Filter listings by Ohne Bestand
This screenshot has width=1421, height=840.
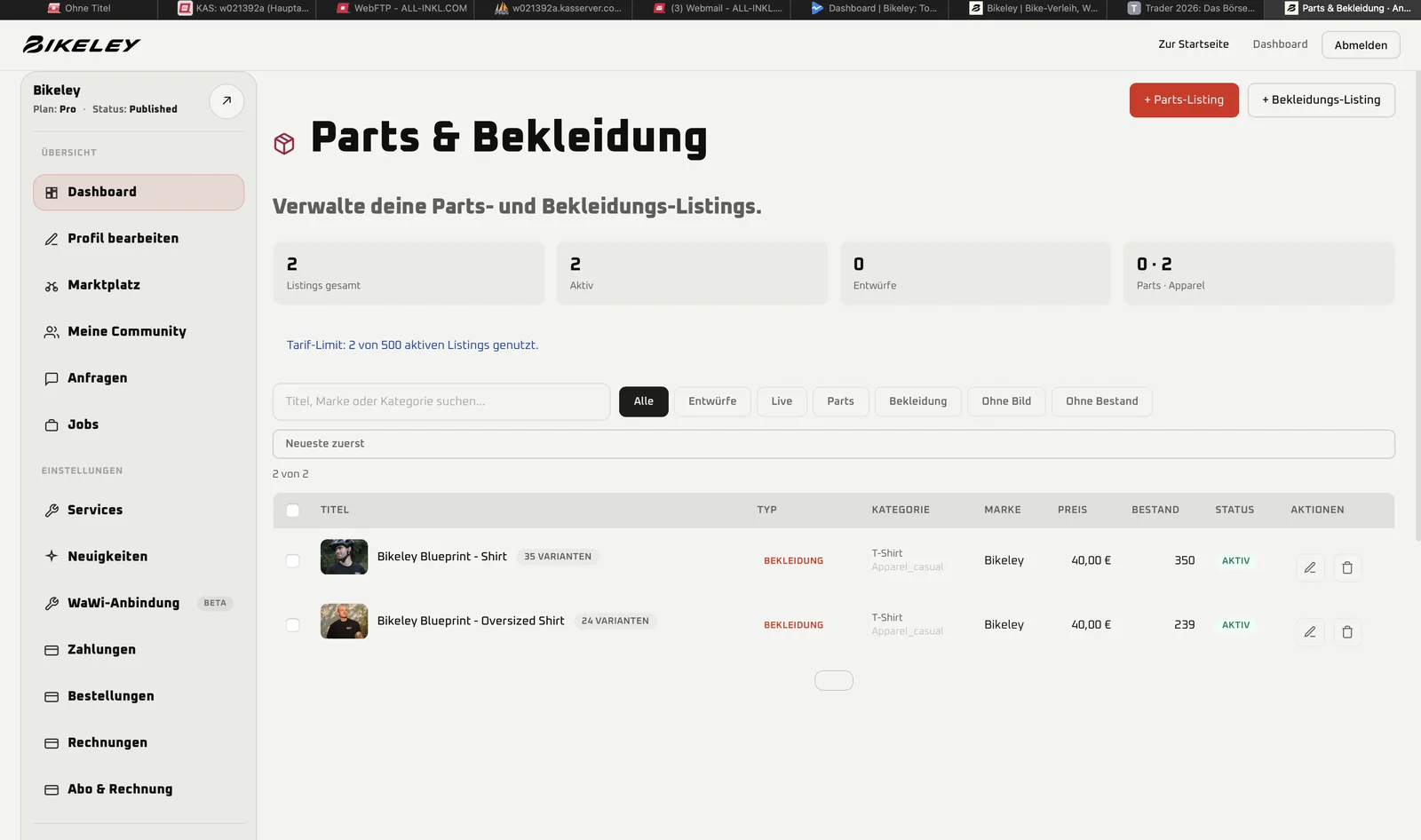pos(1102,401)
